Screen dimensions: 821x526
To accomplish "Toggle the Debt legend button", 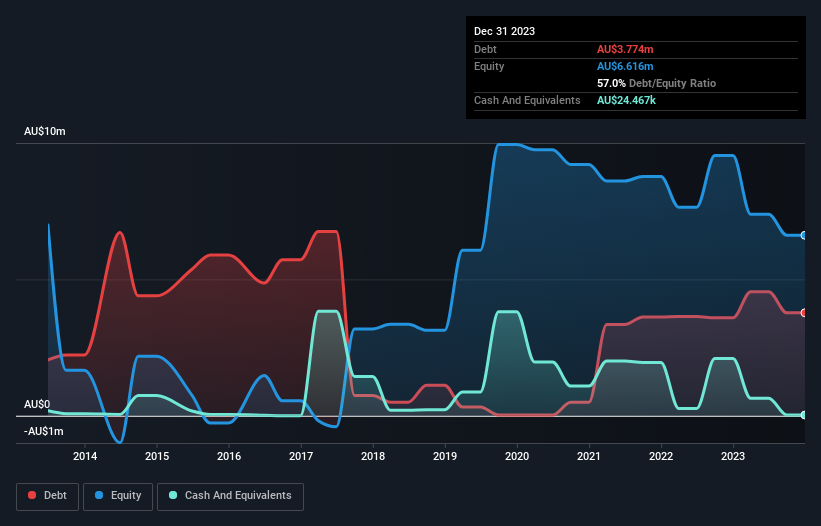I will [x=48, y=496].
